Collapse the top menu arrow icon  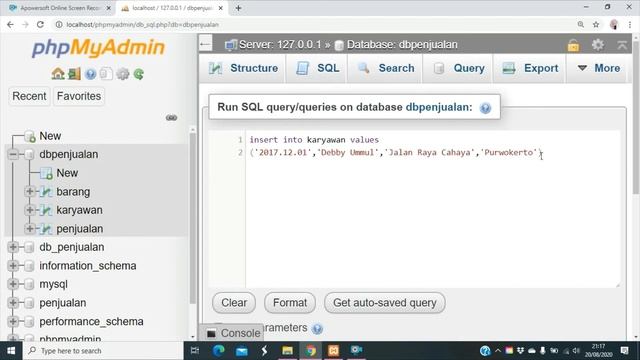click(622, 45)
